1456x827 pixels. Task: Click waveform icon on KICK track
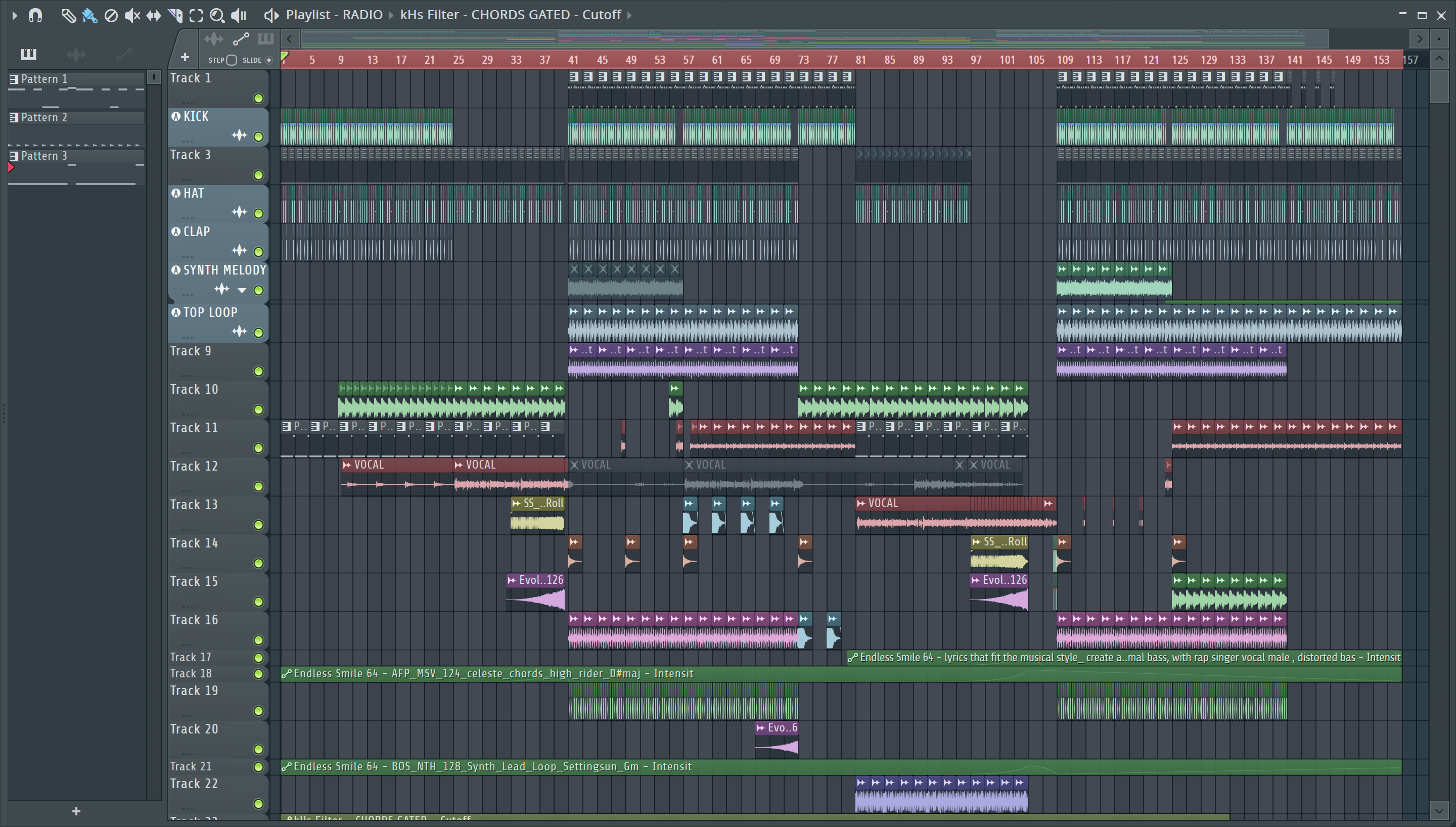coord(240,135)
